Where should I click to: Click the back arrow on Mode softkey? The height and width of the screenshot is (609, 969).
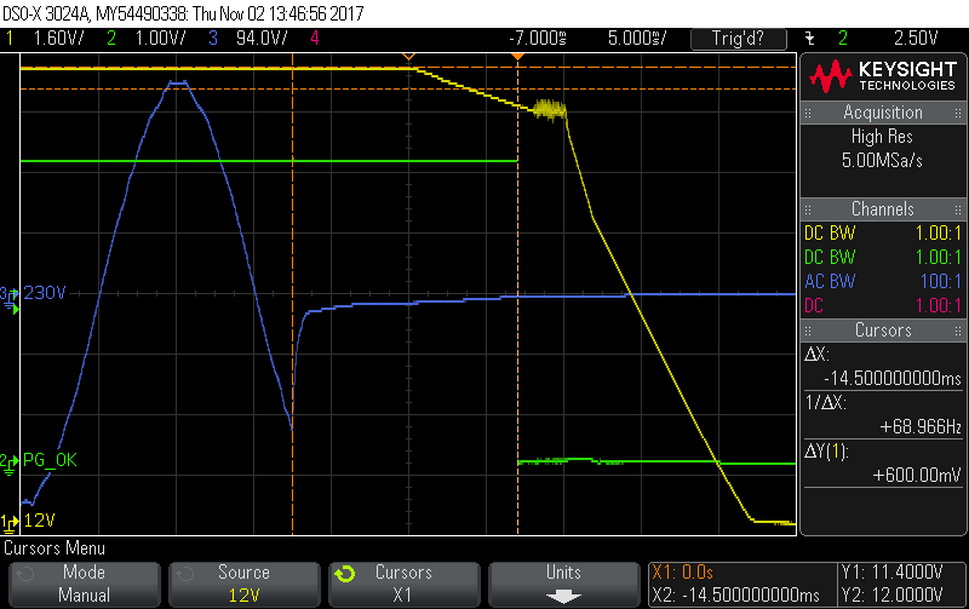click(x=25, y=574)
